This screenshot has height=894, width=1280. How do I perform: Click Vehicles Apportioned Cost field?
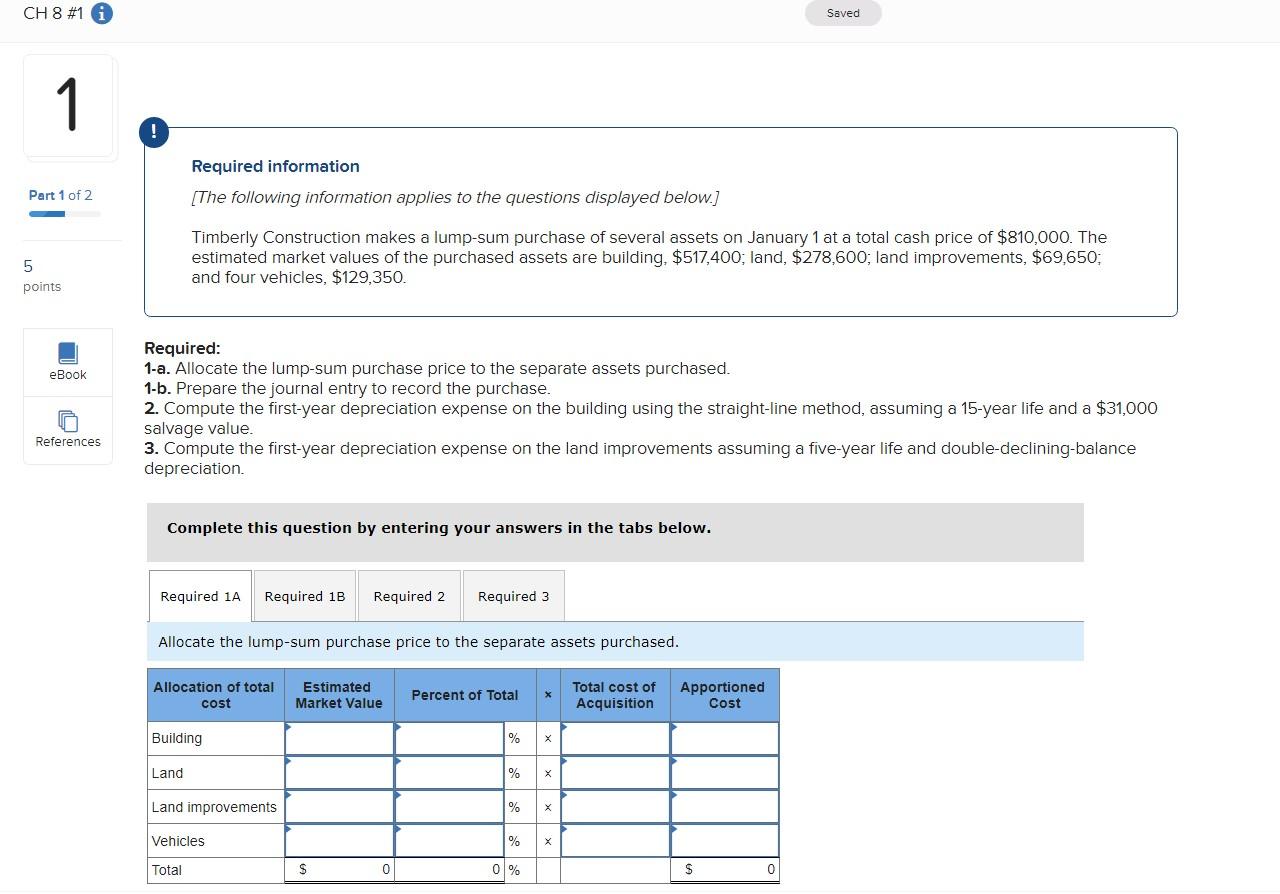pyautogui.click(x=725, y=841)
